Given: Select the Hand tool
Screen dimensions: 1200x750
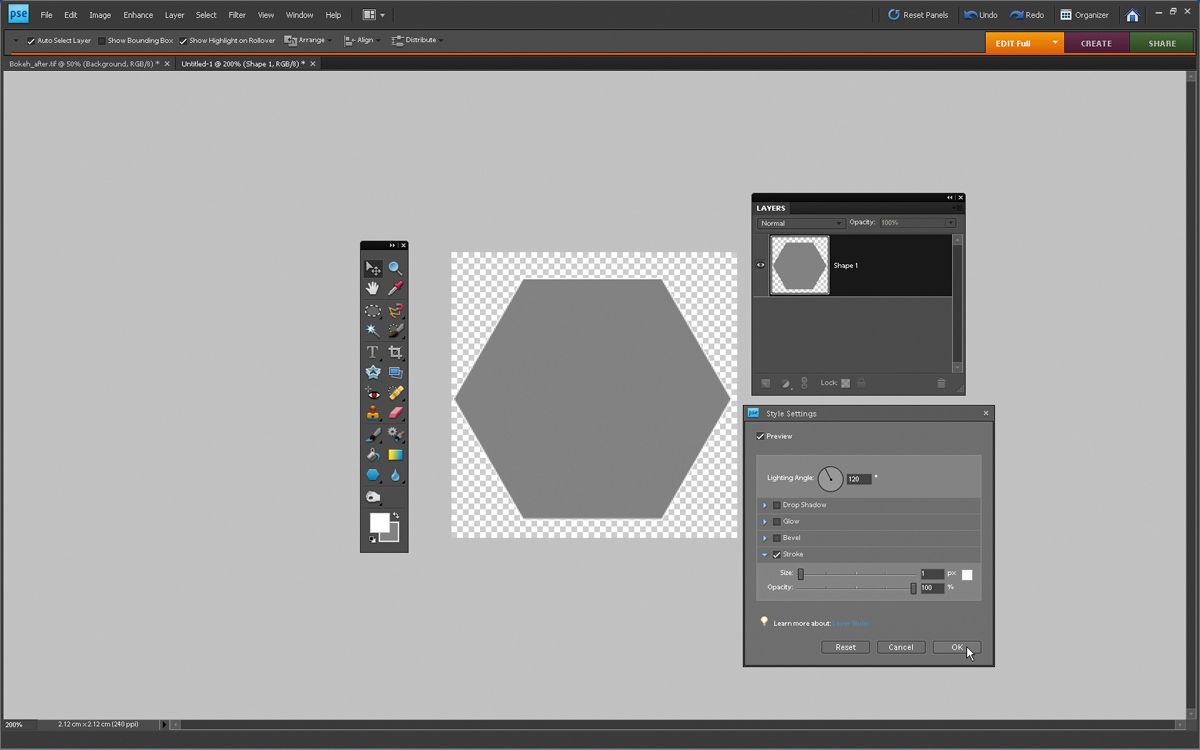Looking at the screenshot, I should point(372,288).
